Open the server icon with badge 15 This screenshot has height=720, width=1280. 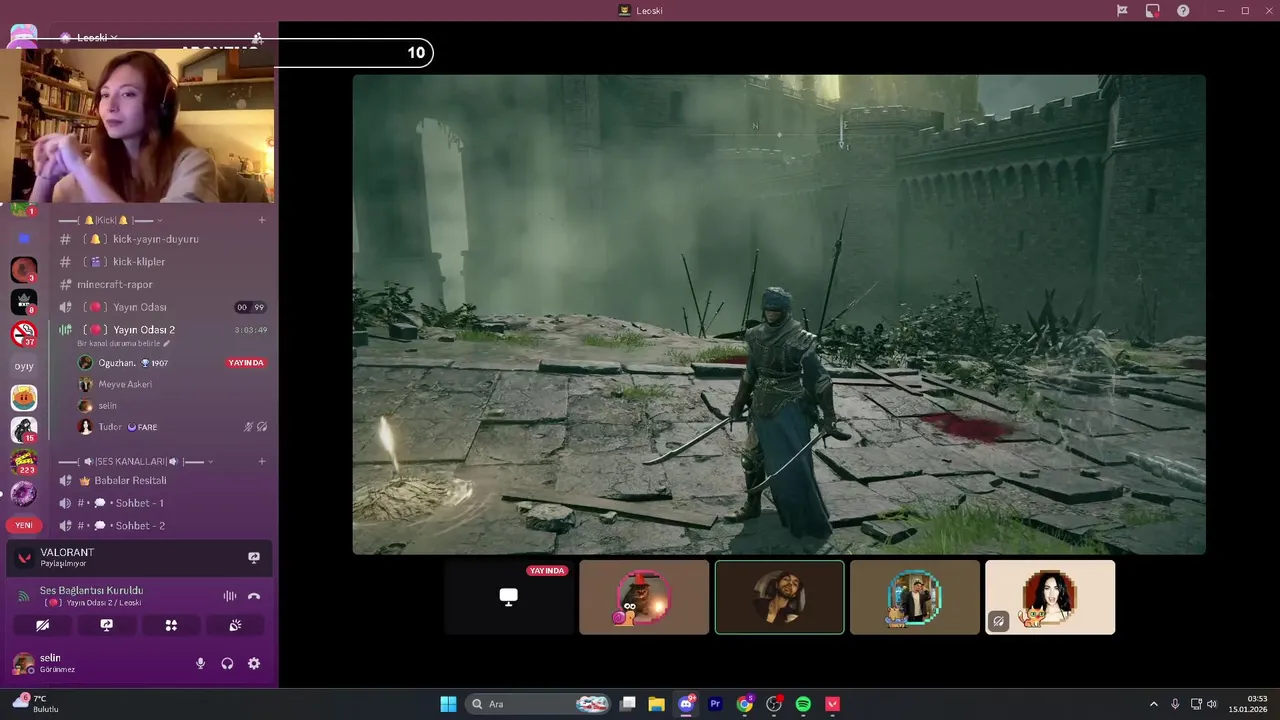click(24, 430)
